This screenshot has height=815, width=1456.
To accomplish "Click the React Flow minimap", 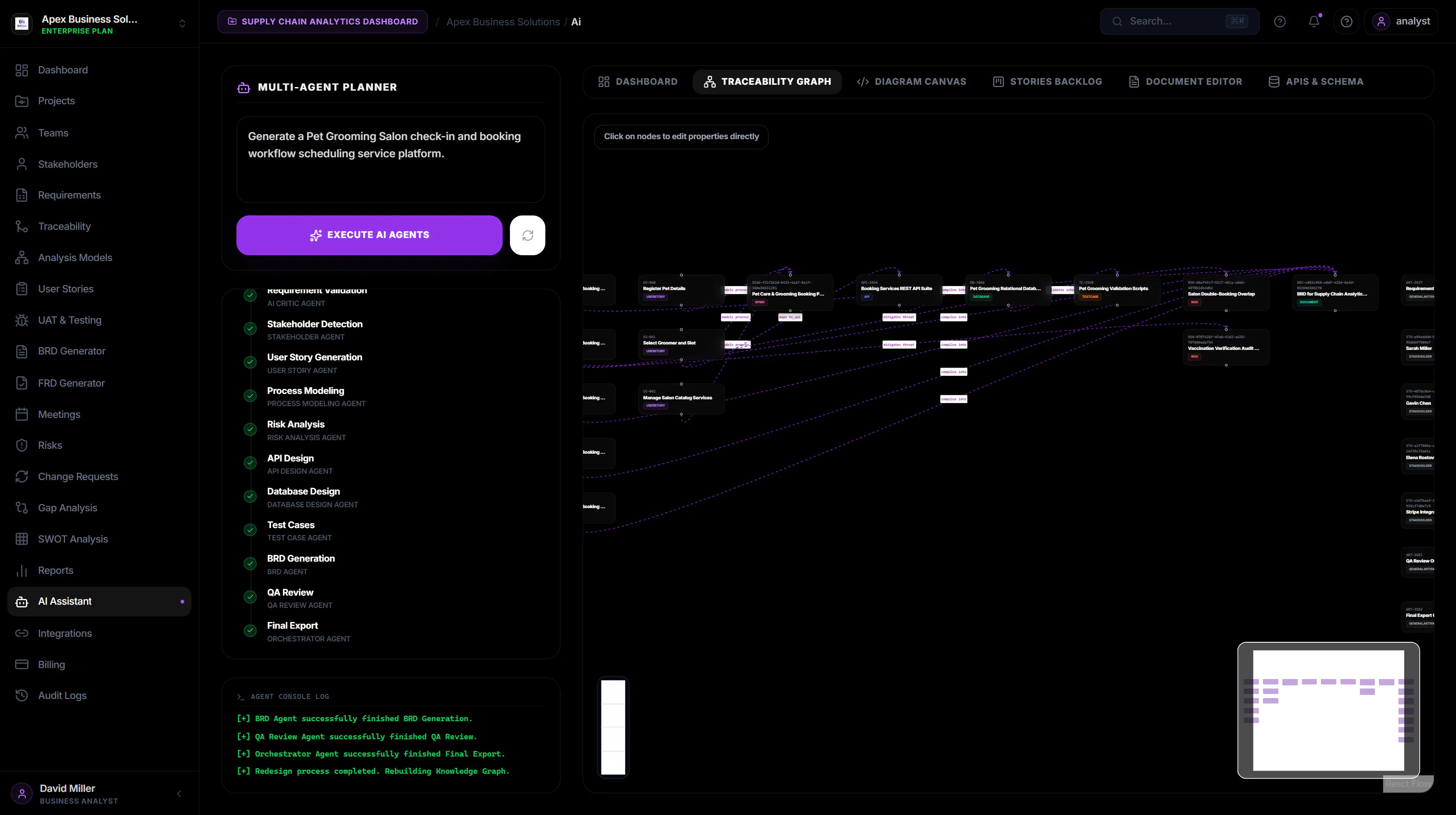I will click(x=1328, y=710).
